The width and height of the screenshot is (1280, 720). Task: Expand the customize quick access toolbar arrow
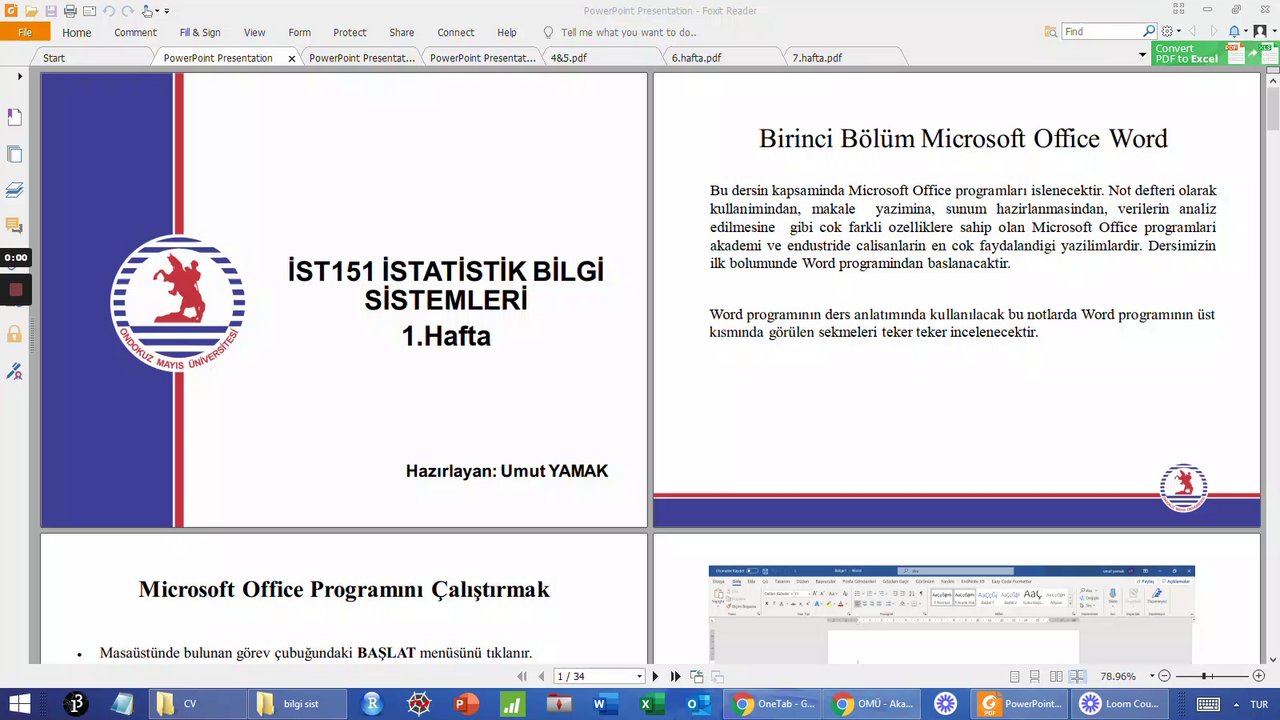(x=166, y=11)
